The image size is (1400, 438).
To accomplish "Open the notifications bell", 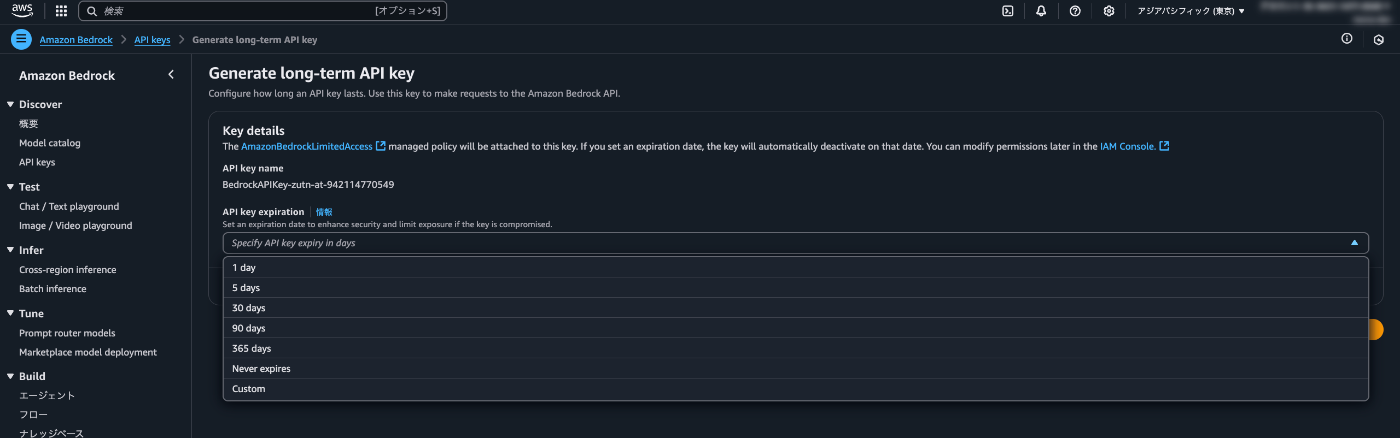I will pyautogui.click(x=1041, y=11).
